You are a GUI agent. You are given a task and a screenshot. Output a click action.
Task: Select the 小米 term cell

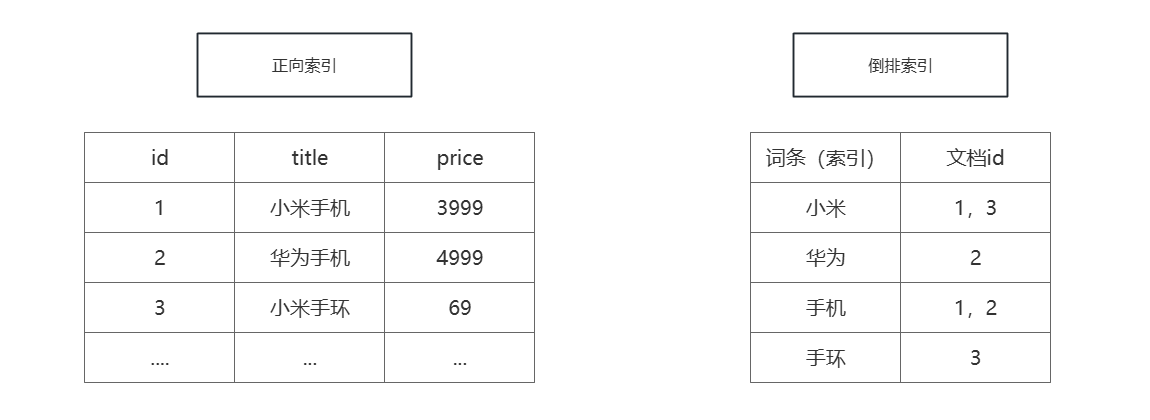point(825,208)
